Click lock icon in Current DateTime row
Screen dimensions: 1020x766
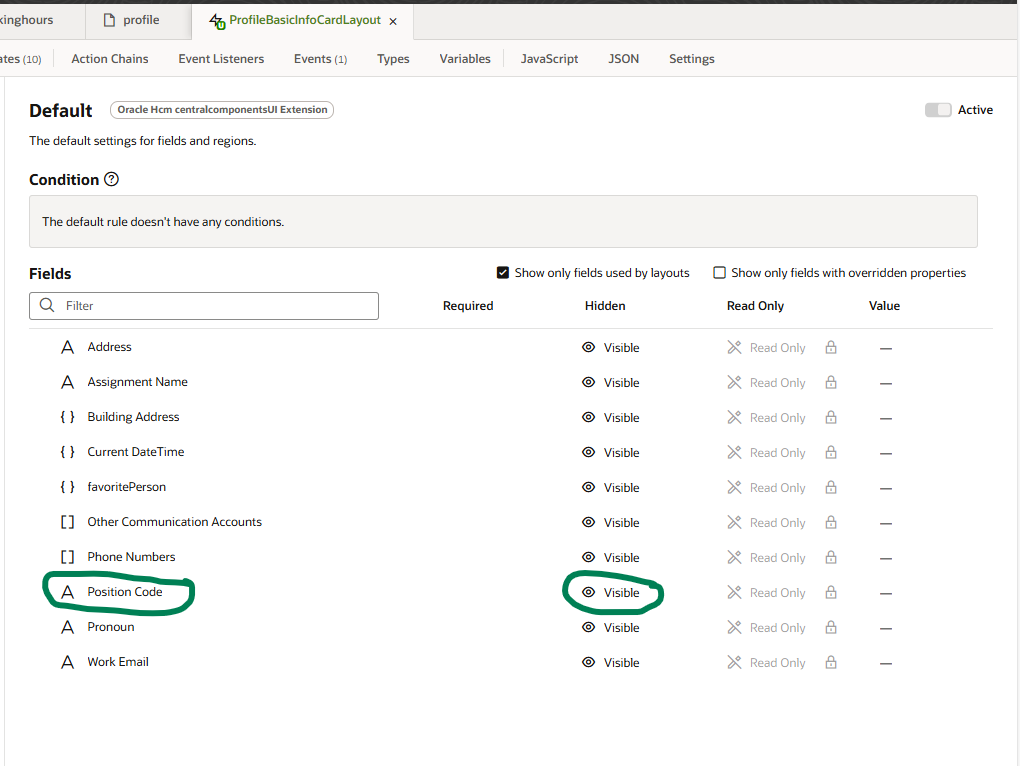(x=831, y=453)
